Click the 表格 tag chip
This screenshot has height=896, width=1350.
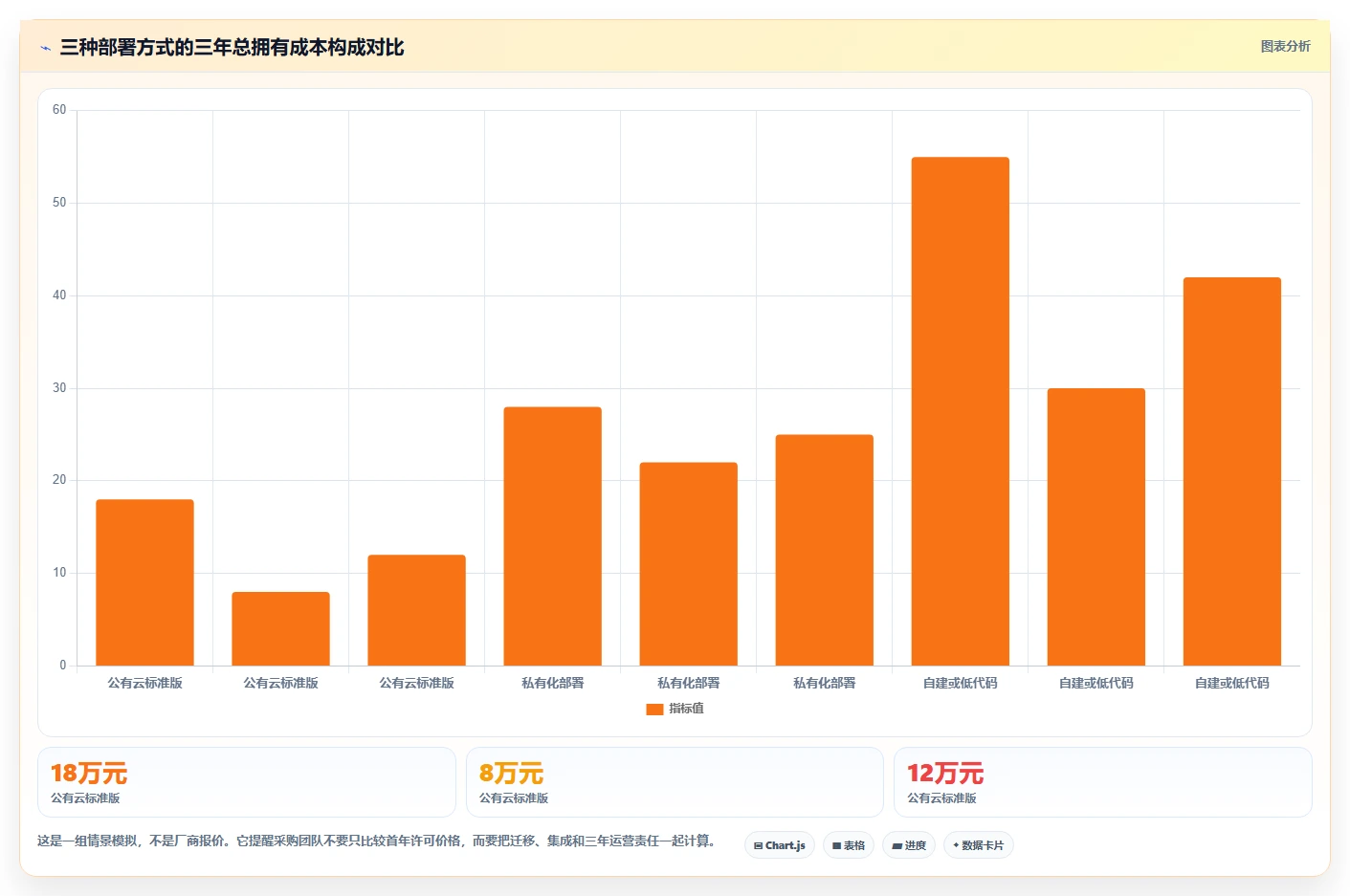tap(849, 845)
